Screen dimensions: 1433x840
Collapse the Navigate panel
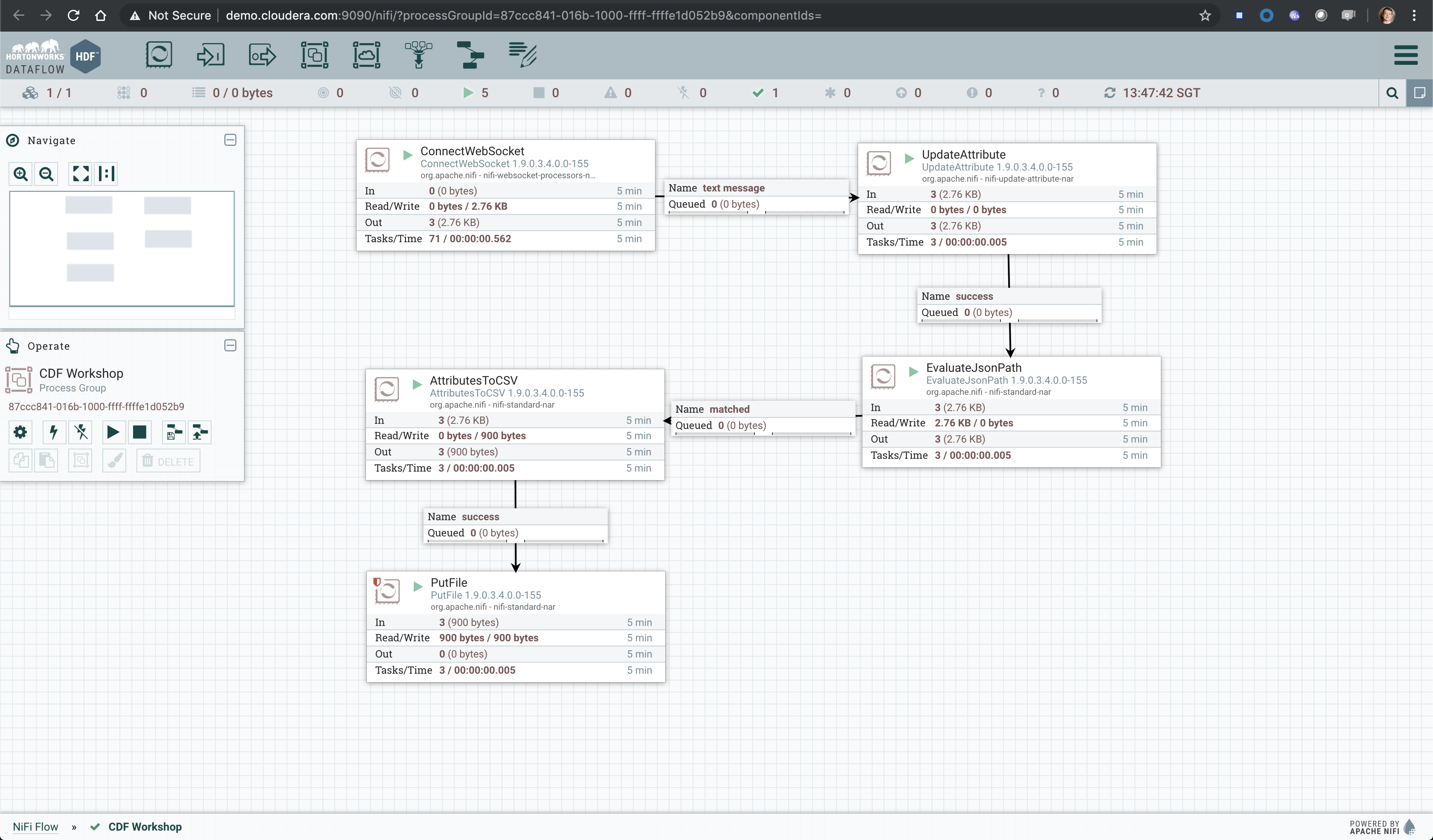coord(230,140)
